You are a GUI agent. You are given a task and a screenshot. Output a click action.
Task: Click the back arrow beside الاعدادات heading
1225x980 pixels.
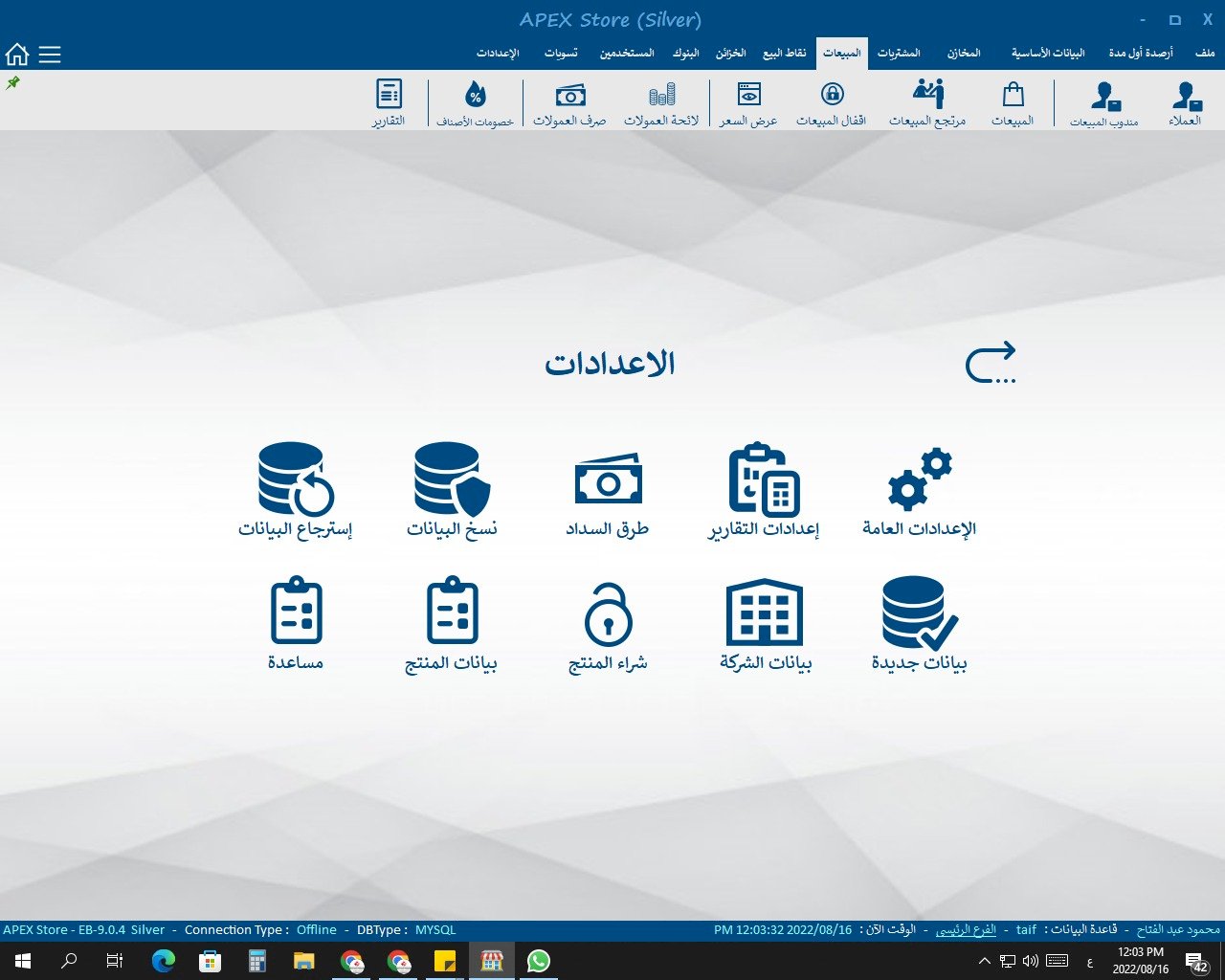point(991,363)
